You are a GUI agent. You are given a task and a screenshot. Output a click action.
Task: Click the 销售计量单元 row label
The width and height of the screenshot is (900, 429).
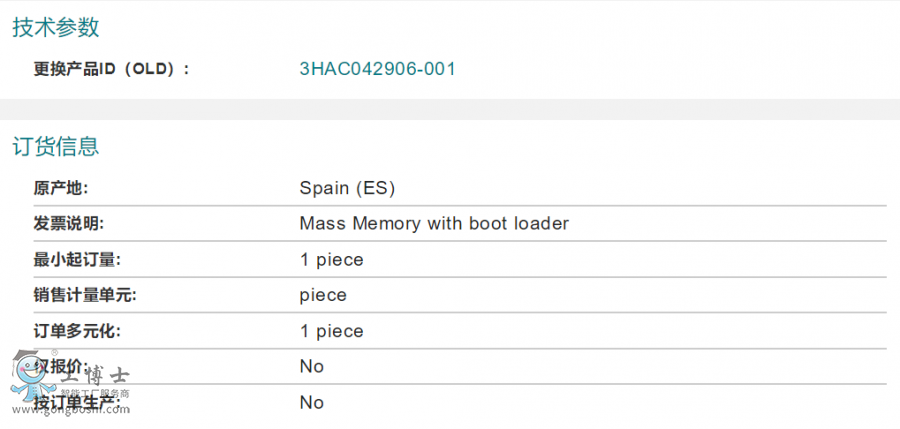(85, 295)
